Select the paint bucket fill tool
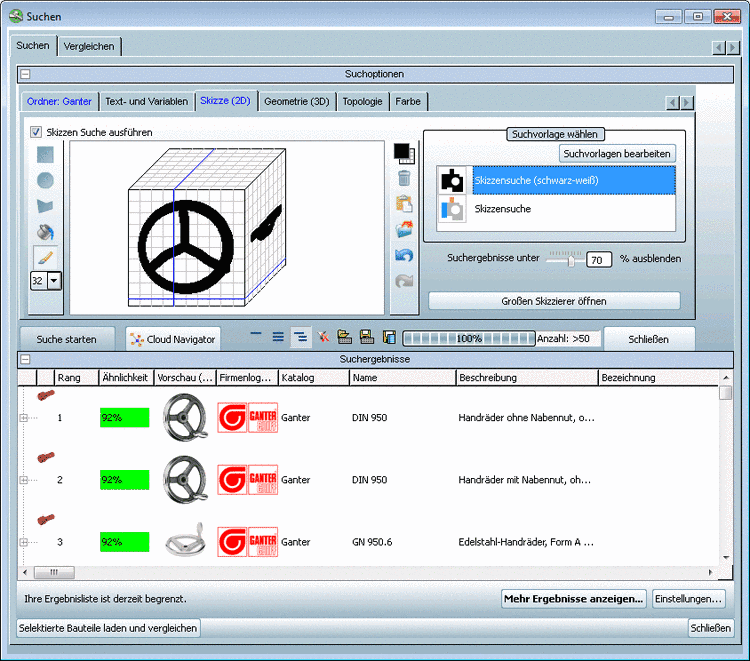The image size is (750, 661). [46, 232]
